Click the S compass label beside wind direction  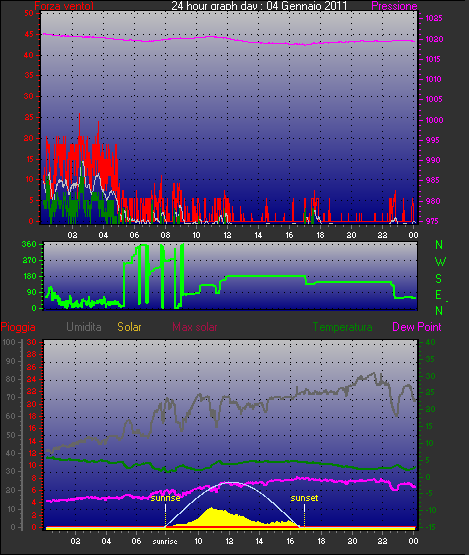439,279
